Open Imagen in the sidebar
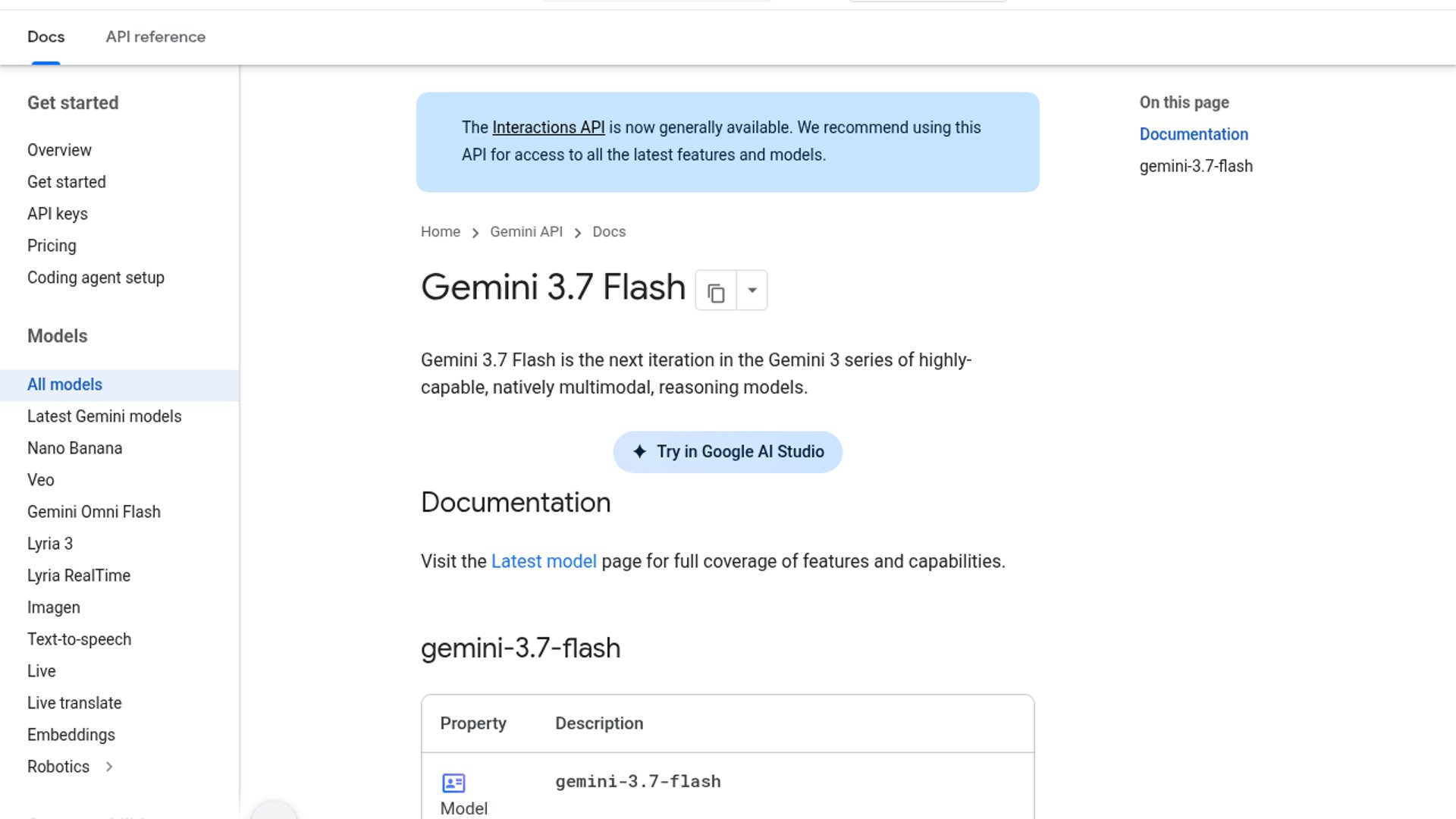The width and height of the screenshot is (1456, 819). 54,607
